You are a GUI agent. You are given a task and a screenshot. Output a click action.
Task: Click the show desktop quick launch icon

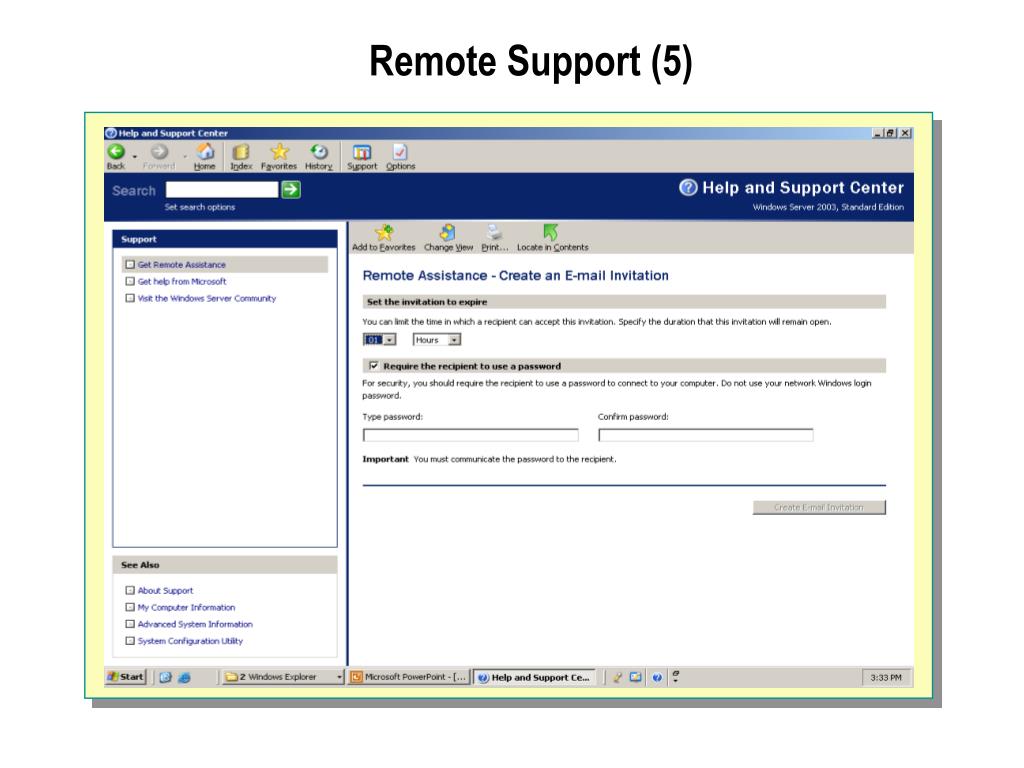pyautogui.click(x=165, y=677)
